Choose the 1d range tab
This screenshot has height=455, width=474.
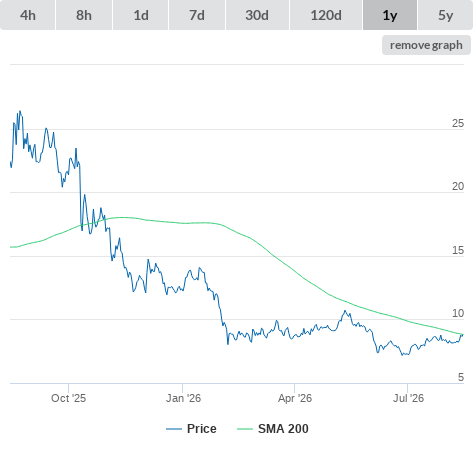(x=141, y=15)
